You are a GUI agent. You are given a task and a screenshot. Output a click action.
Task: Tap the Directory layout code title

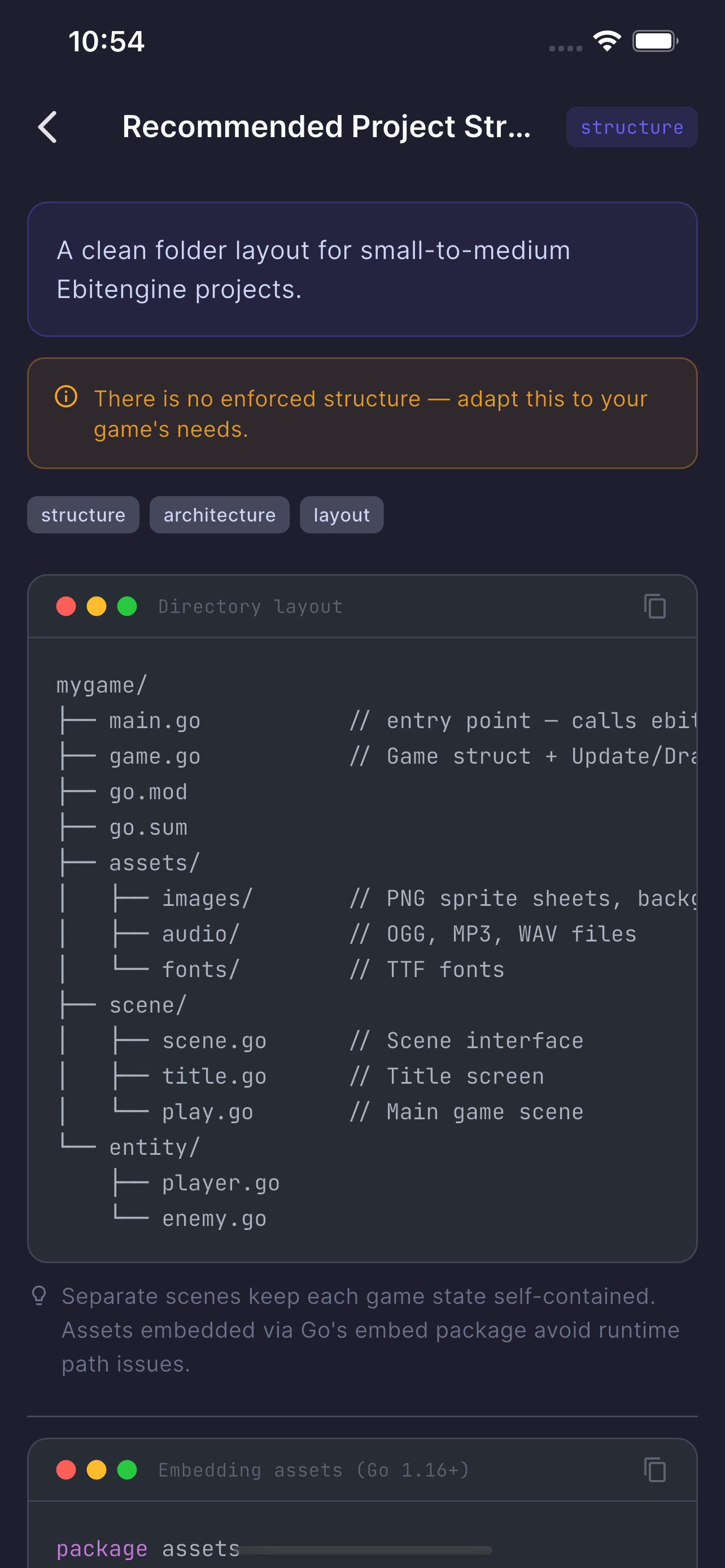tap(250, 606)
